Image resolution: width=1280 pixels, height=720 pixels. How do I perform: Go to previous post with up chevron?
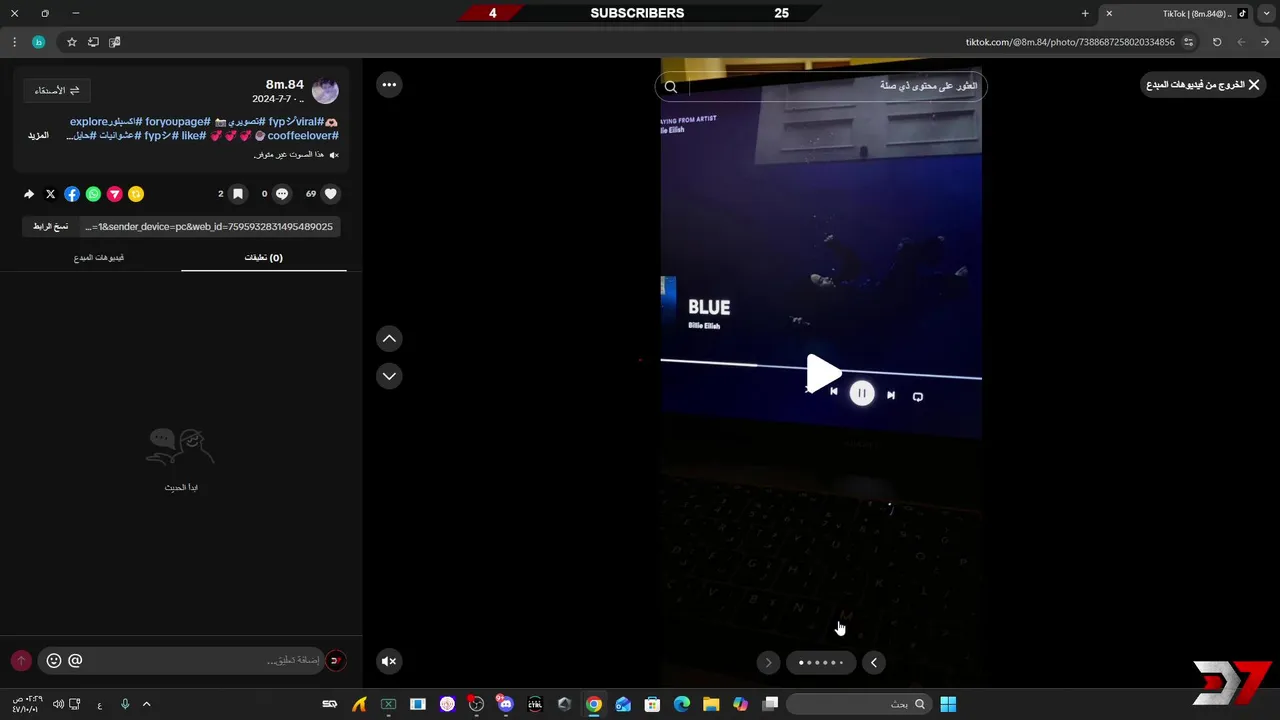coord(389,339)
